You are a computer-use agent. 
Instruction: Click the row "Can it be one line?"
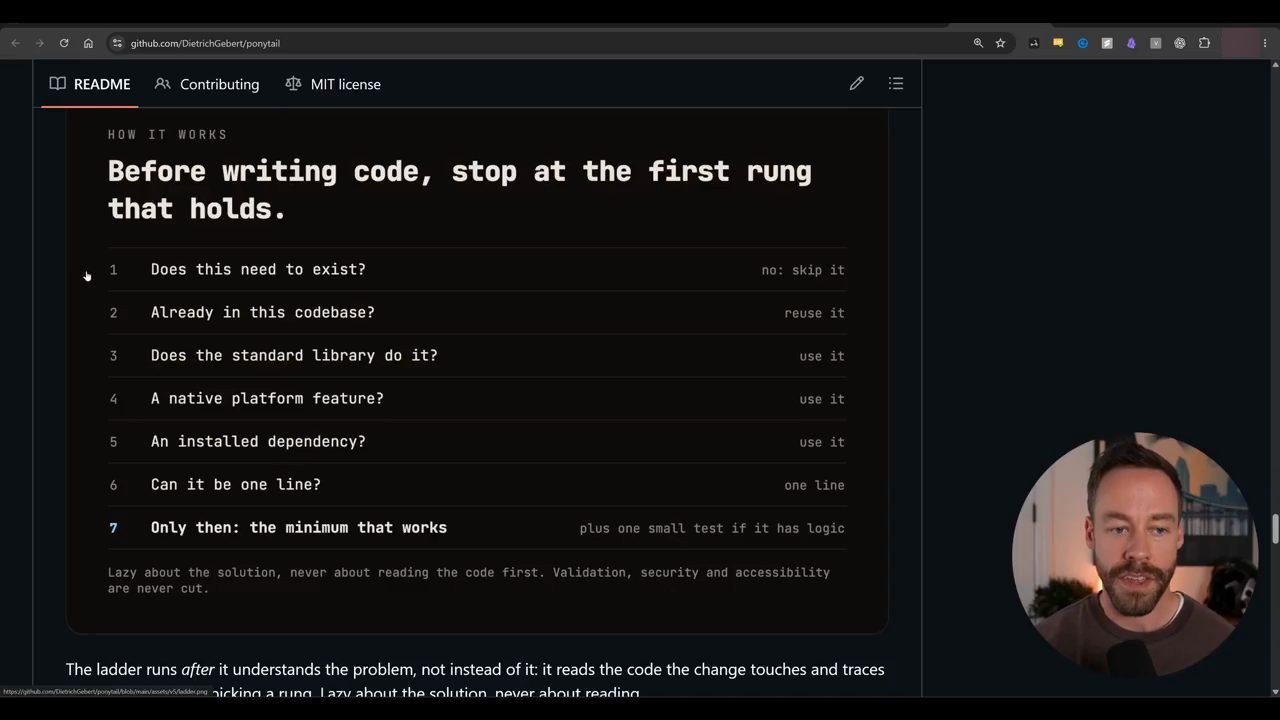tap(477, 485)
